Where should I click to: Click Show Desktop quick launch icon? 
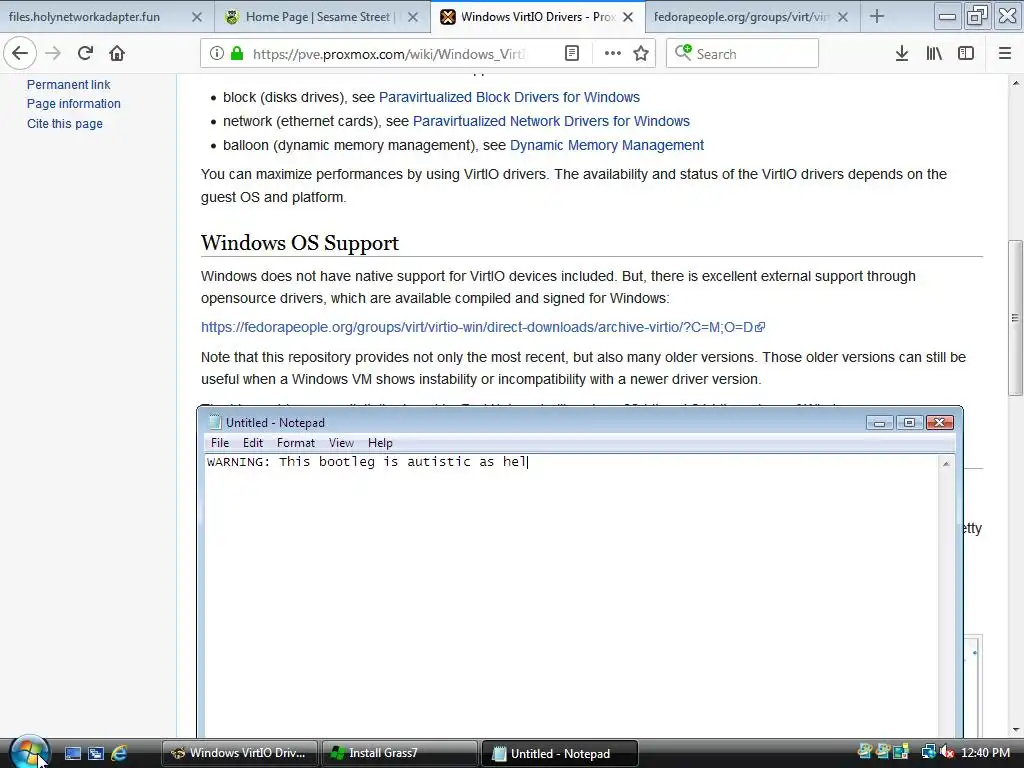pyautogui.click(x=72, y=754)
